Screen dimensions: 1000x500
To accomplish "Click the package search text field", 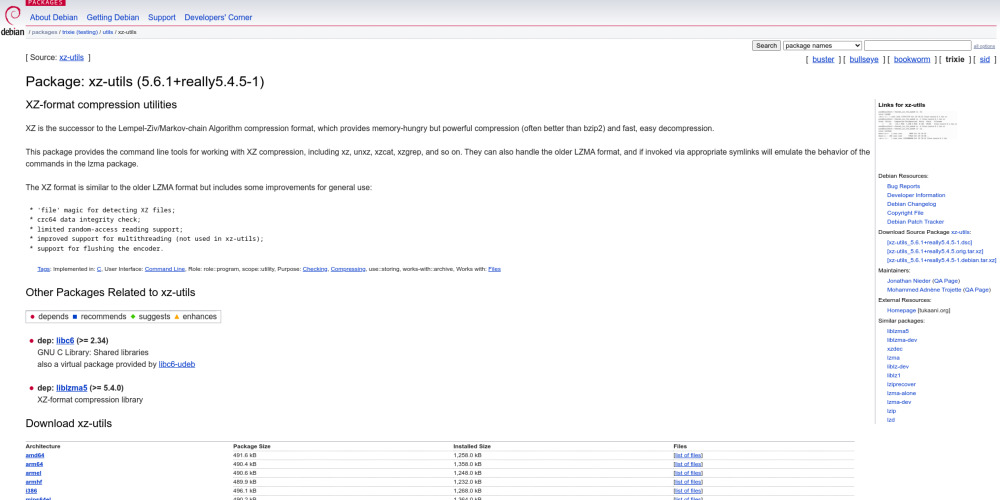I will tap(917, 46).
